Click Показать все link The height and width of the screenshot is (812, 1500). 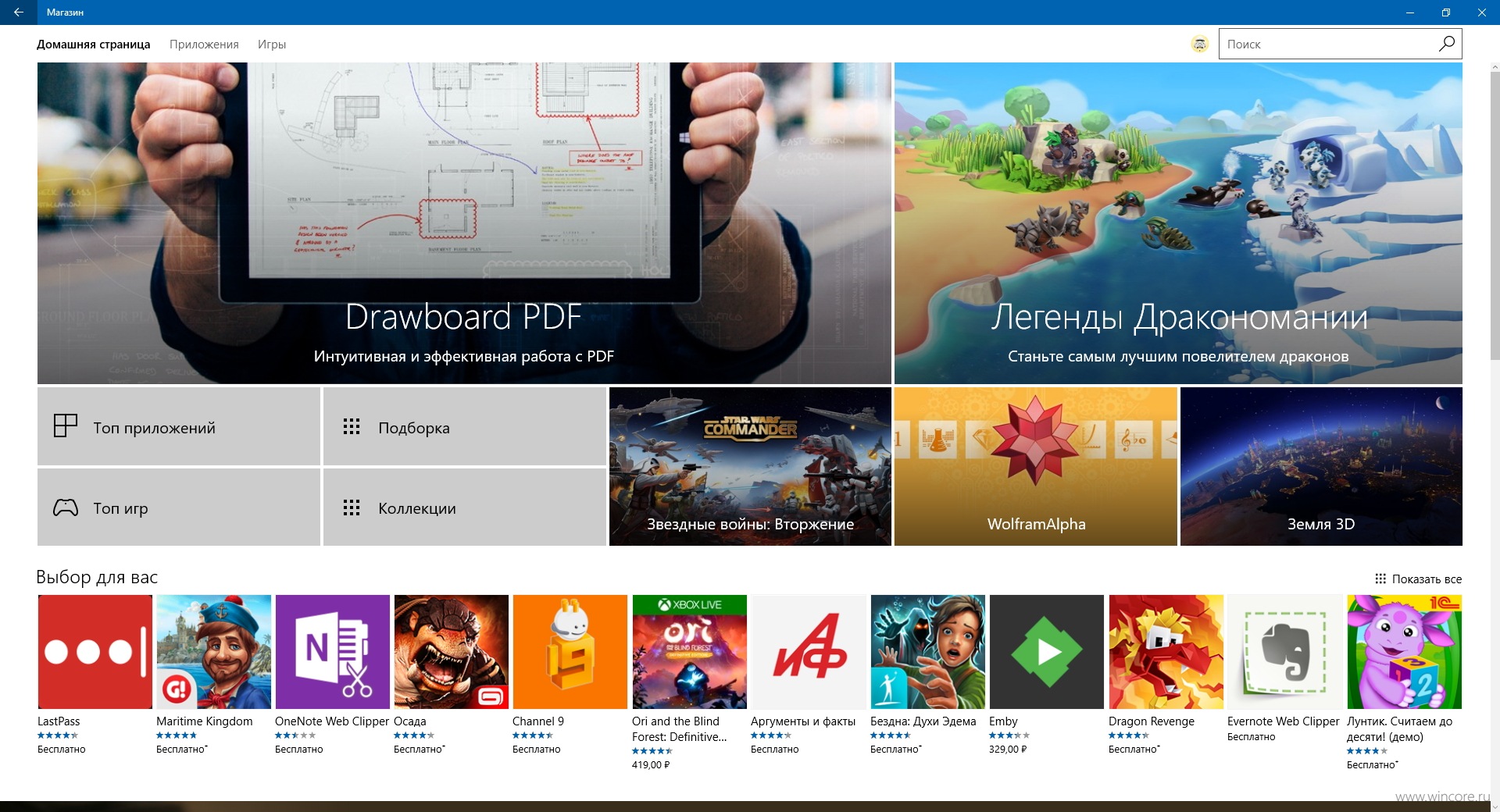[1427, 579]
